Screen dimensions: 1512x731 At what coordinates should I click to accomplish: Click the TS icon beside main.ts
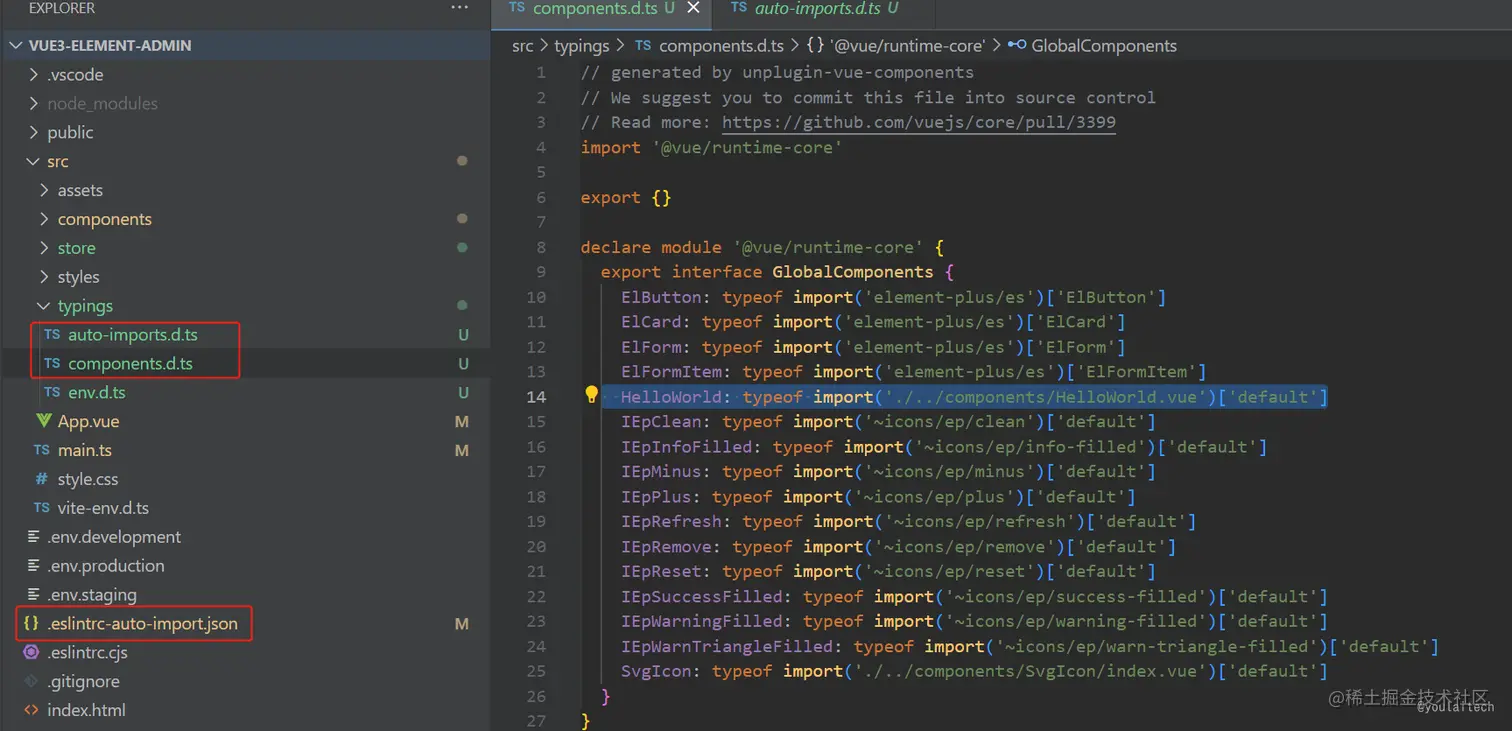click(x=42, y=450)
